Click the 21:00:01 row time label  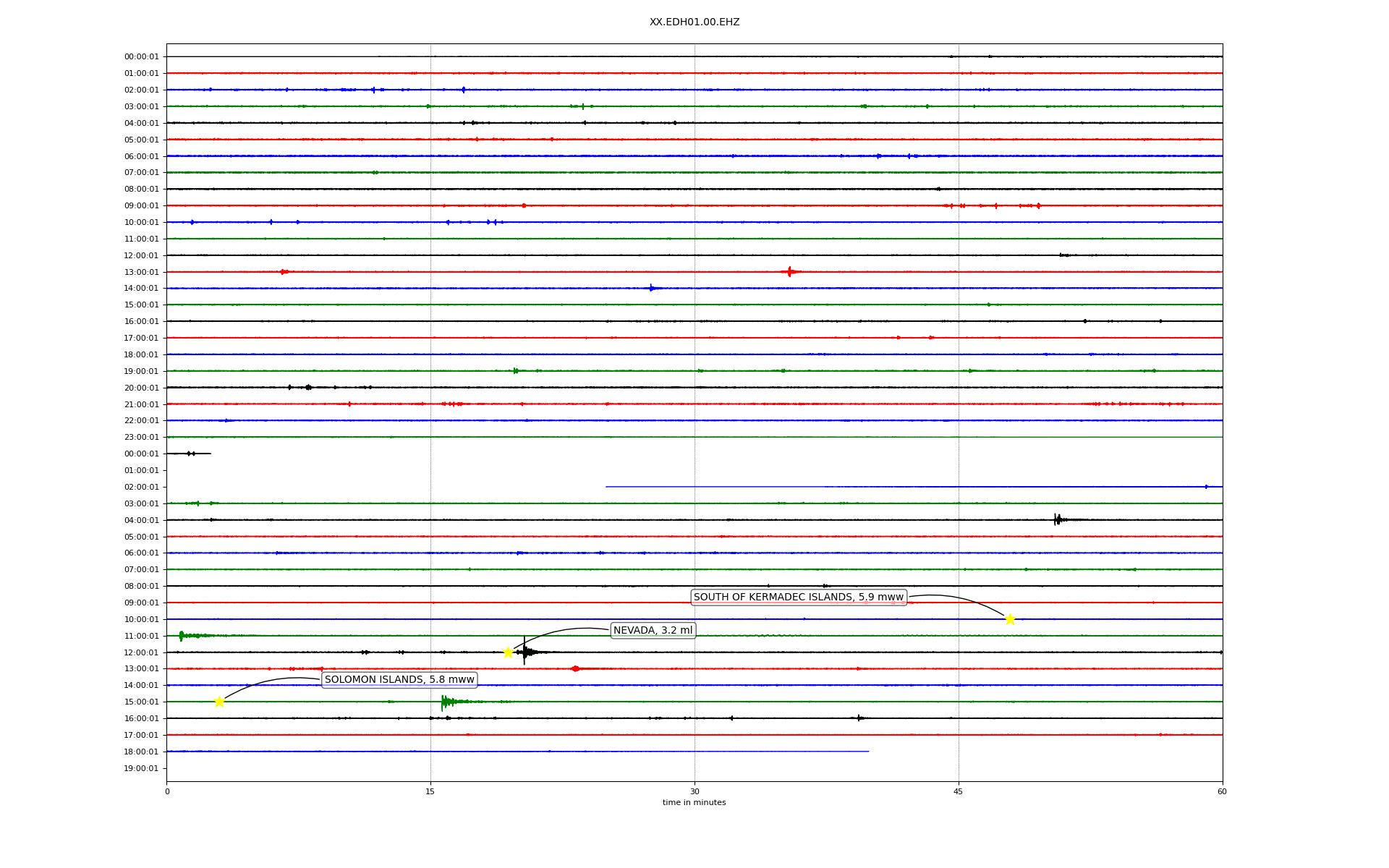pyautogui.click(x=141, y=404)
